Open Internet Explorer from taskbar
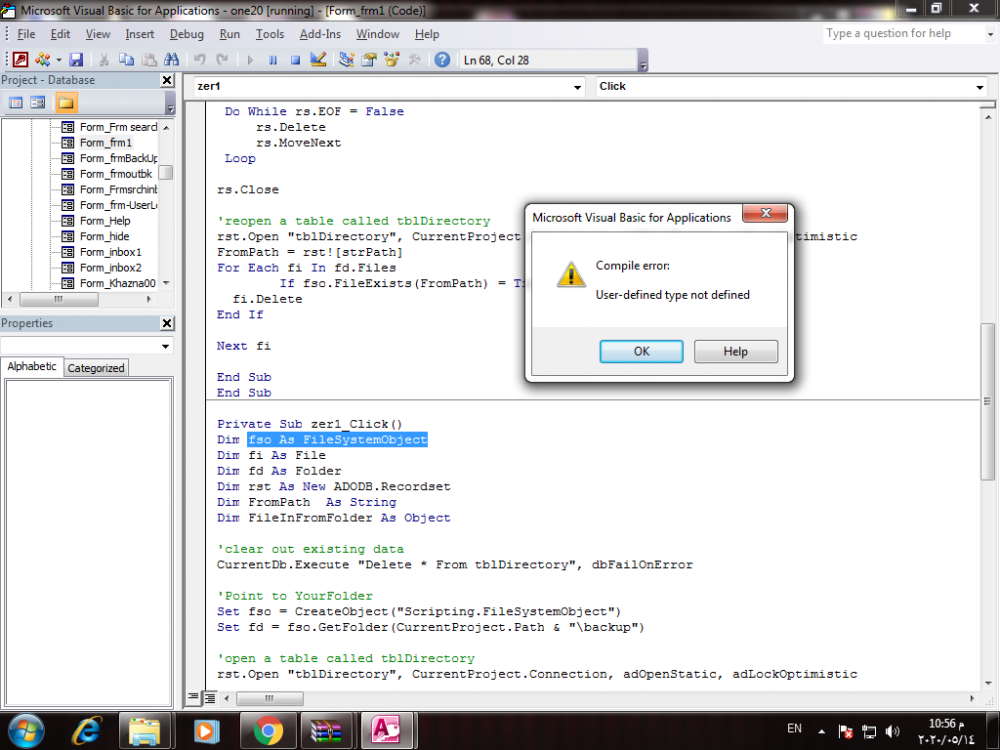 (x=87, y=730)
